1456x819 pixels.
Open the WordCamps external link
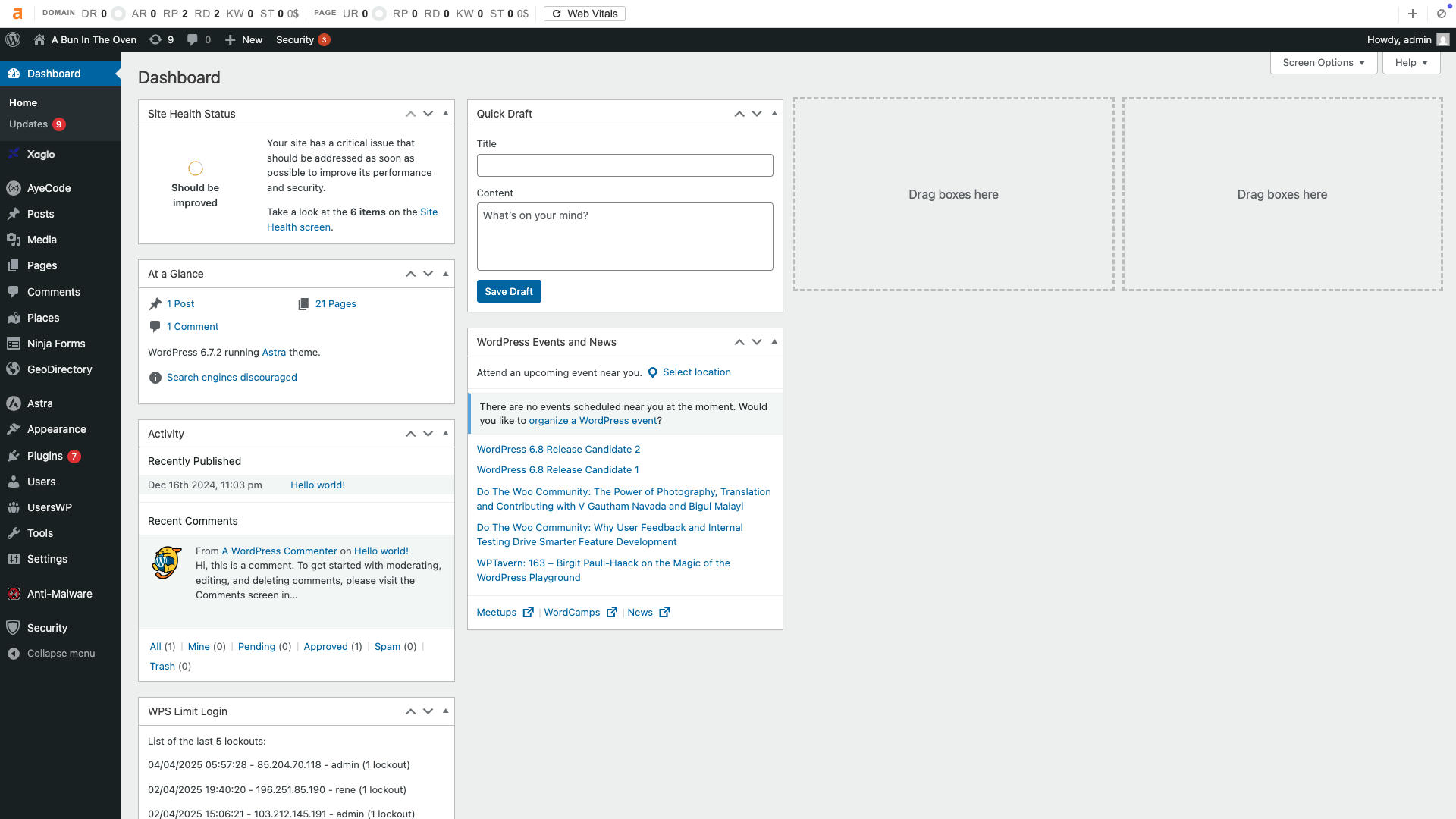pos(580,613)
